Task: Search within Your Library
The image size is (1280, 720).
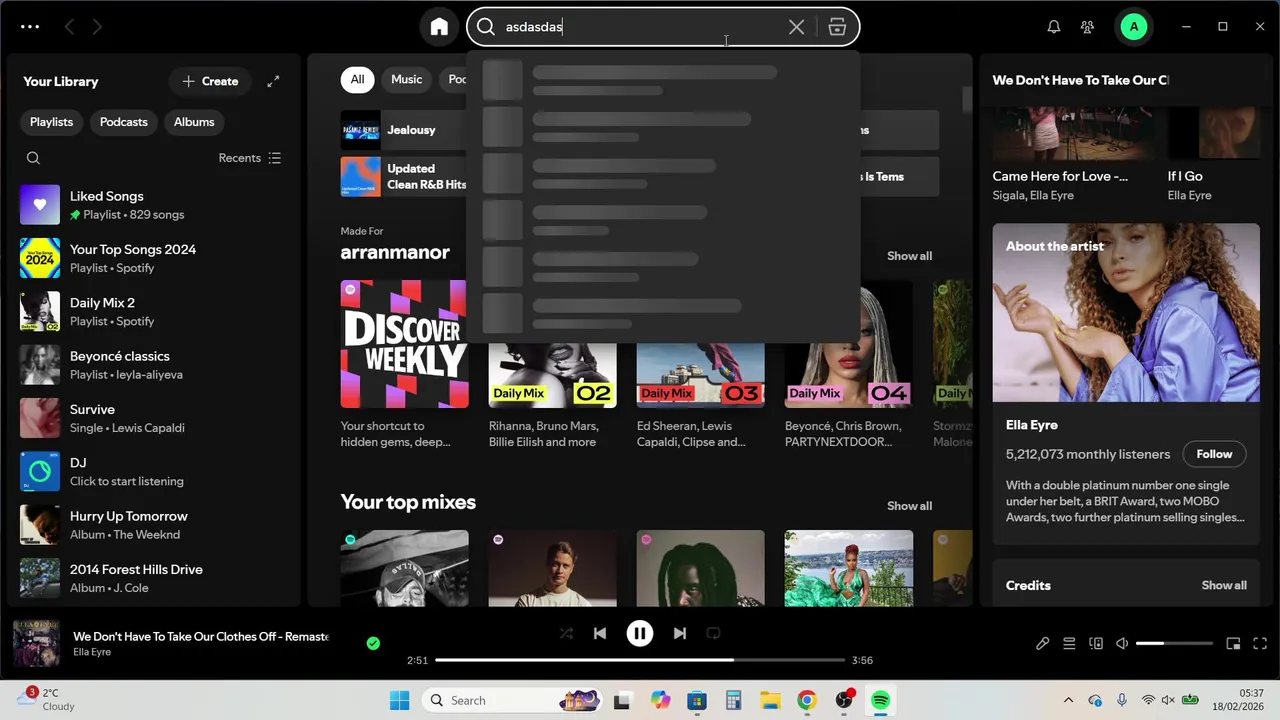Action: (x=33, y=158)
